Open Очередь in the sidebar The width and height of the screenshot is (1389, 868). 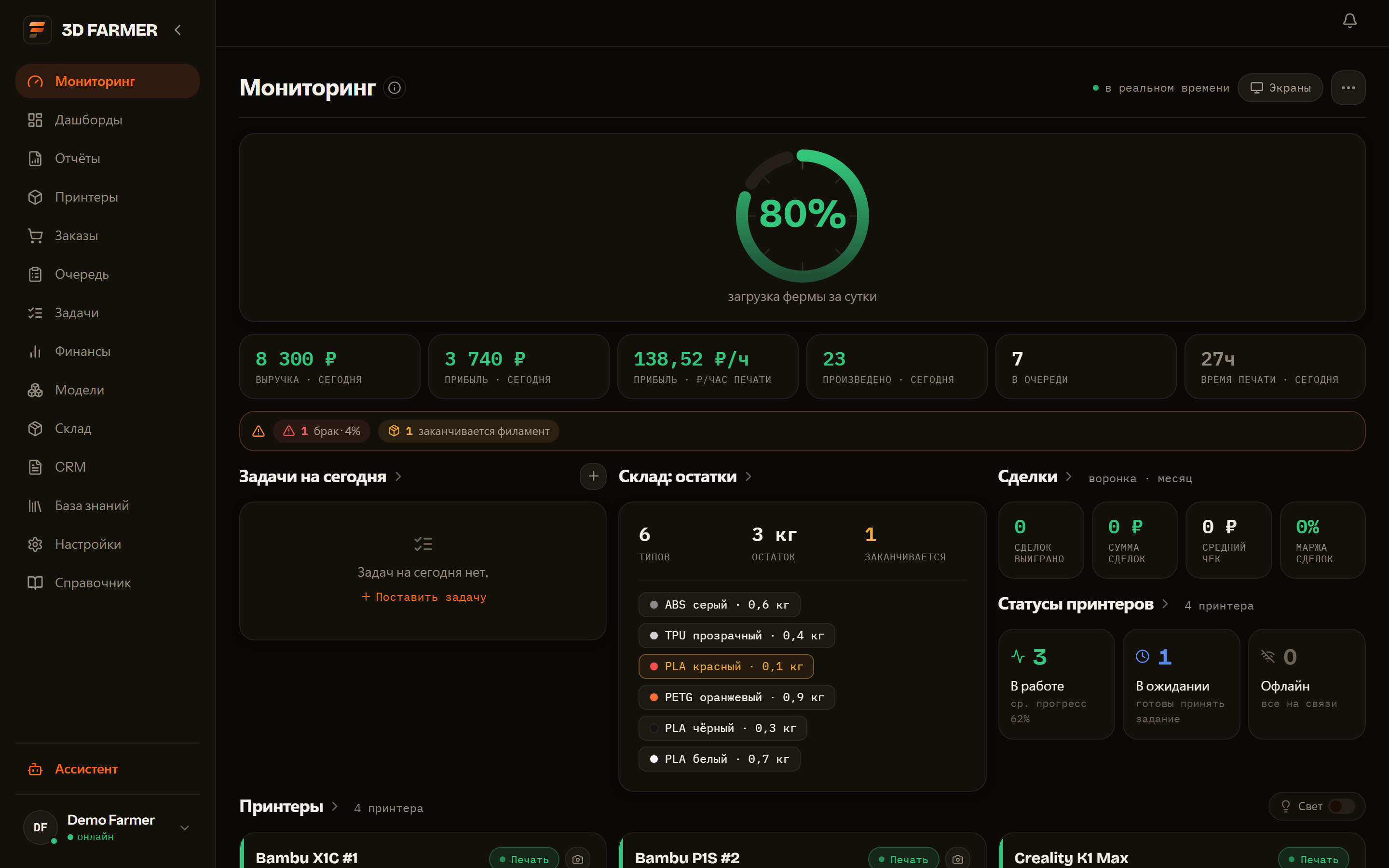[x=108, y=274]
